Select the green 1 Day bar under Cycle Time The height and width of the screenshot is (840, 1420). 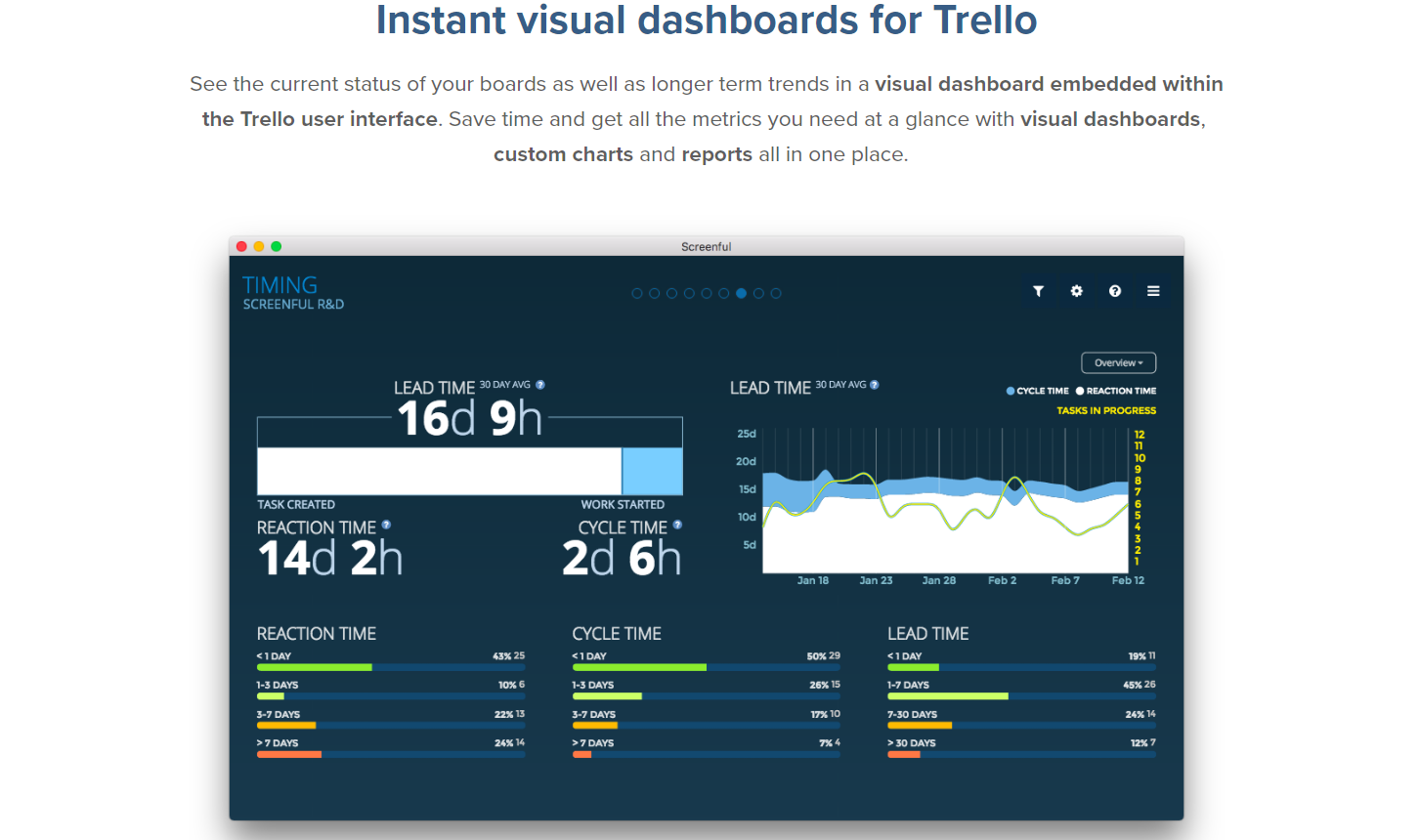point(639,667)
